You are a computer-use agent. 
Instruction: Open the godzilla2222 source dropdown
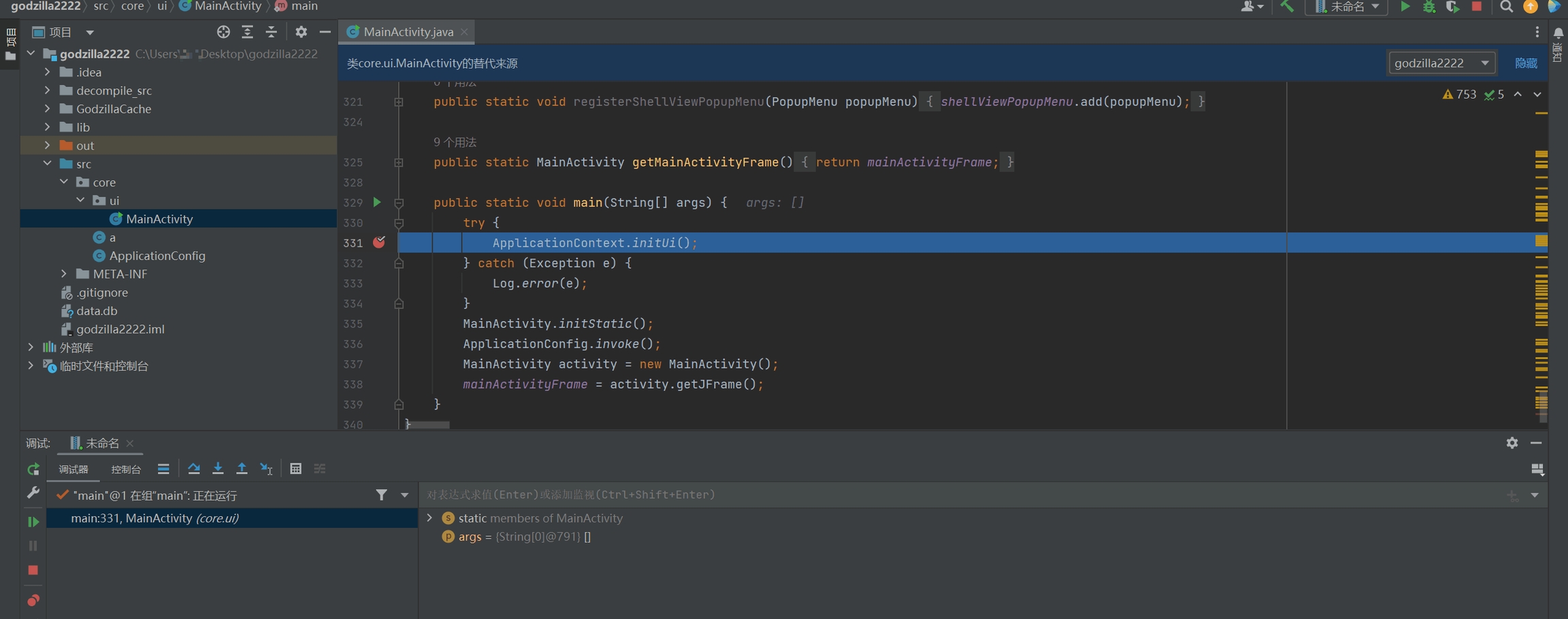coord(1441,63)
